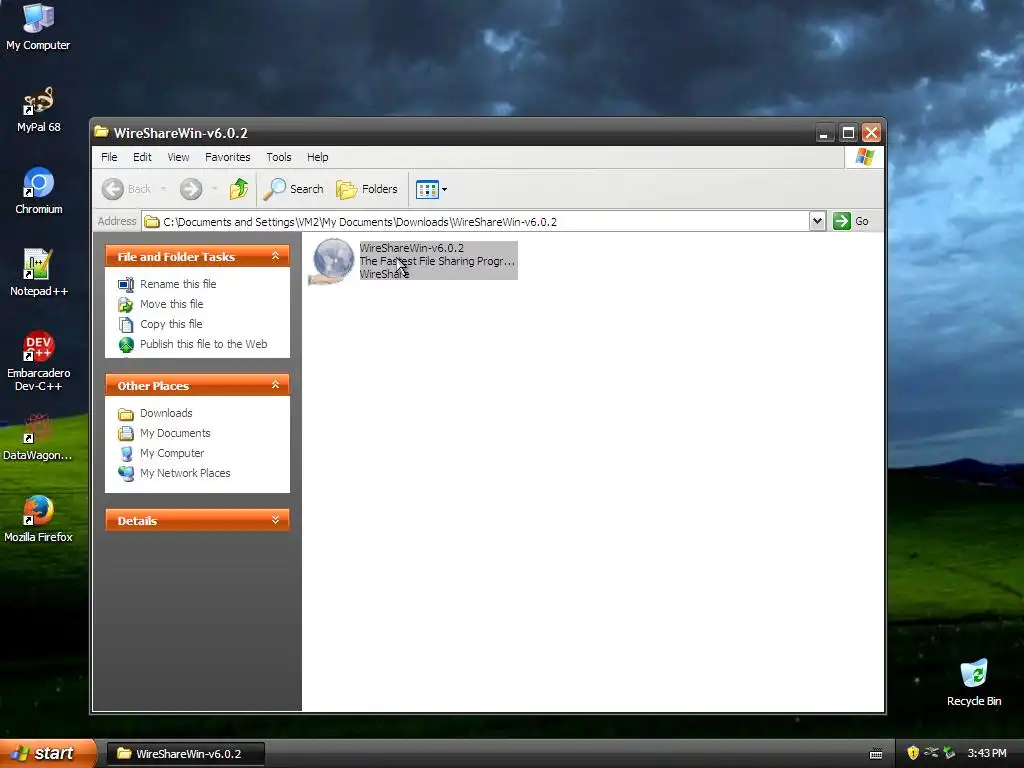Click the folder icon in title bar
This screenshot has width=1024, height=768.
pos(101,132)
